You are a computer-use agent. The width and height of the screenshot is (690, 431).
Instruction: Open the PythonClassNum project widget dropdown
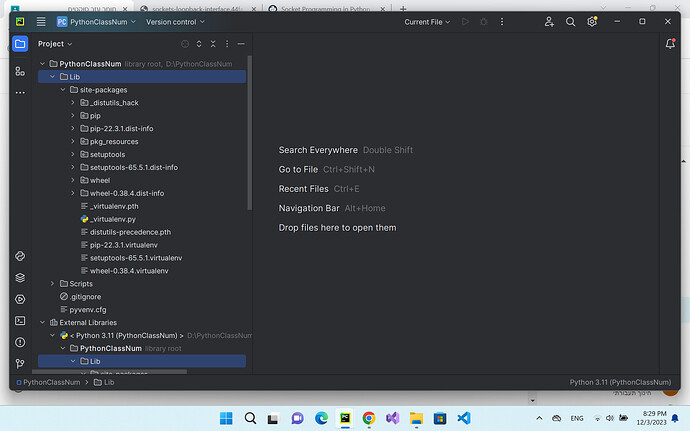[96, 22]
